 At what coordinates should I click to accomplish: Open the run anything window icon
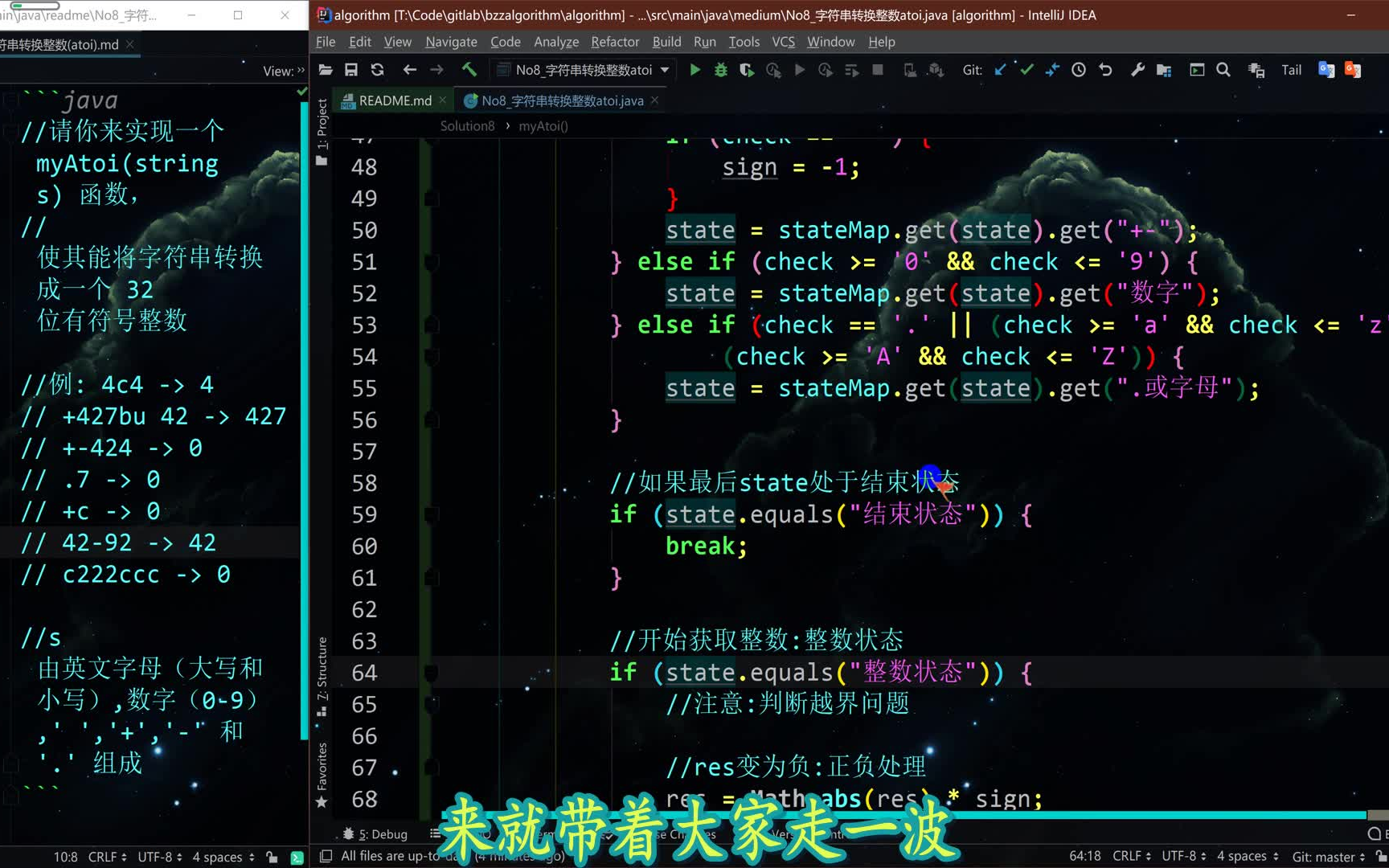tap(1197, 70)
